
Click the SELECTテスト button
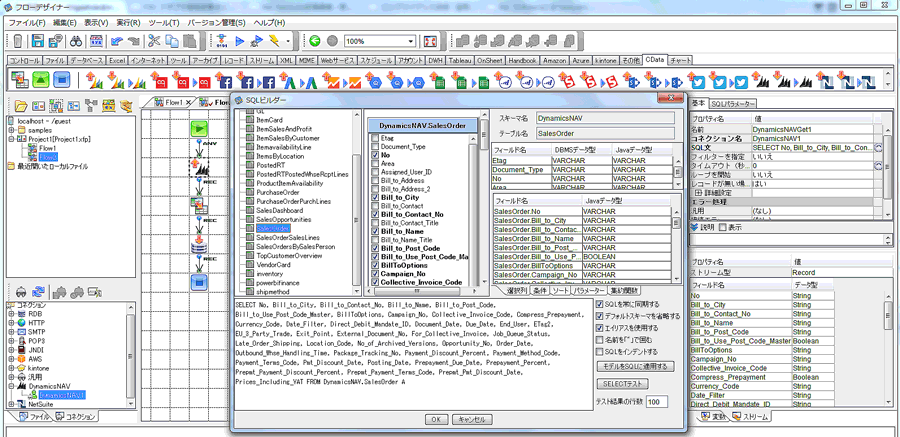tap(623, 384)
